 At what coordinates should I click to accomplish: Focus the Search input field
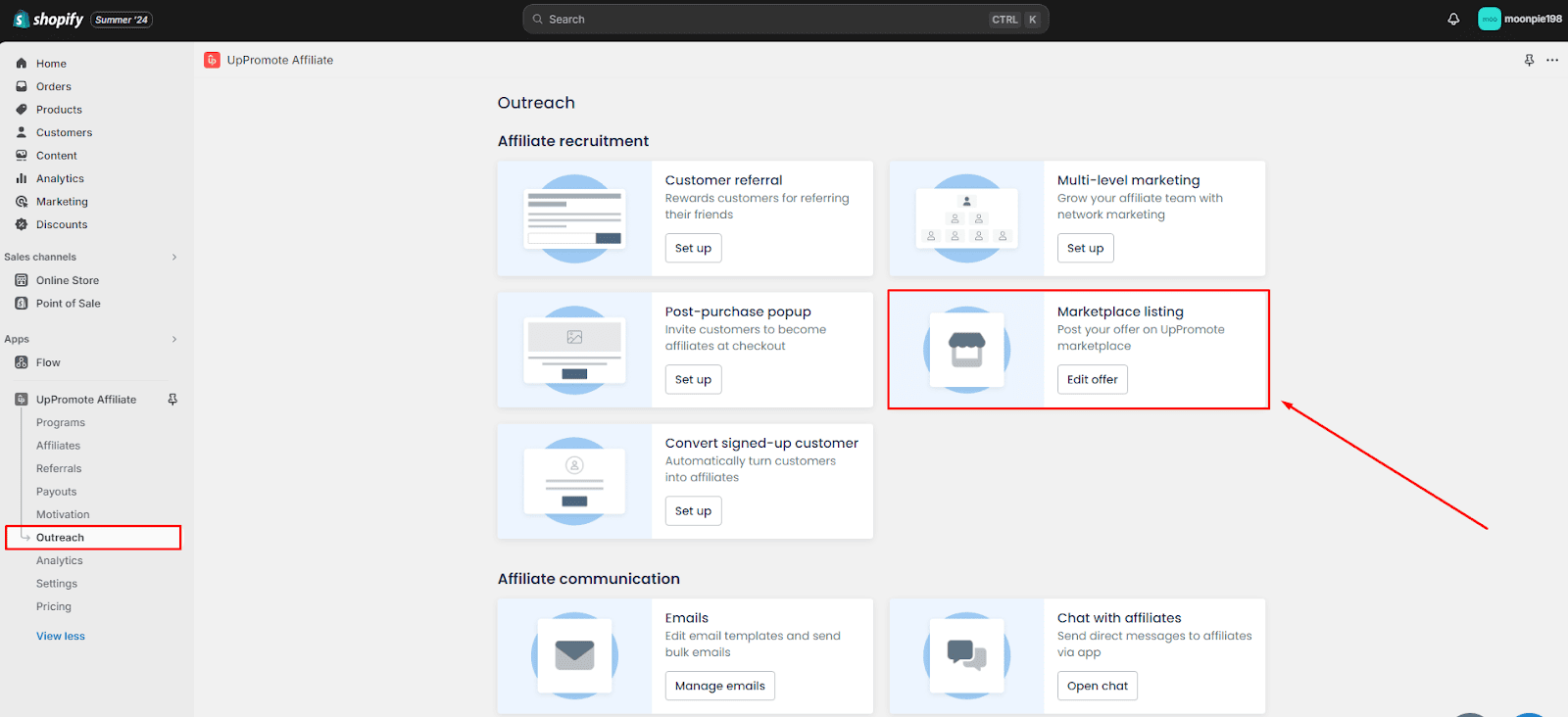(x=764, y=20)
